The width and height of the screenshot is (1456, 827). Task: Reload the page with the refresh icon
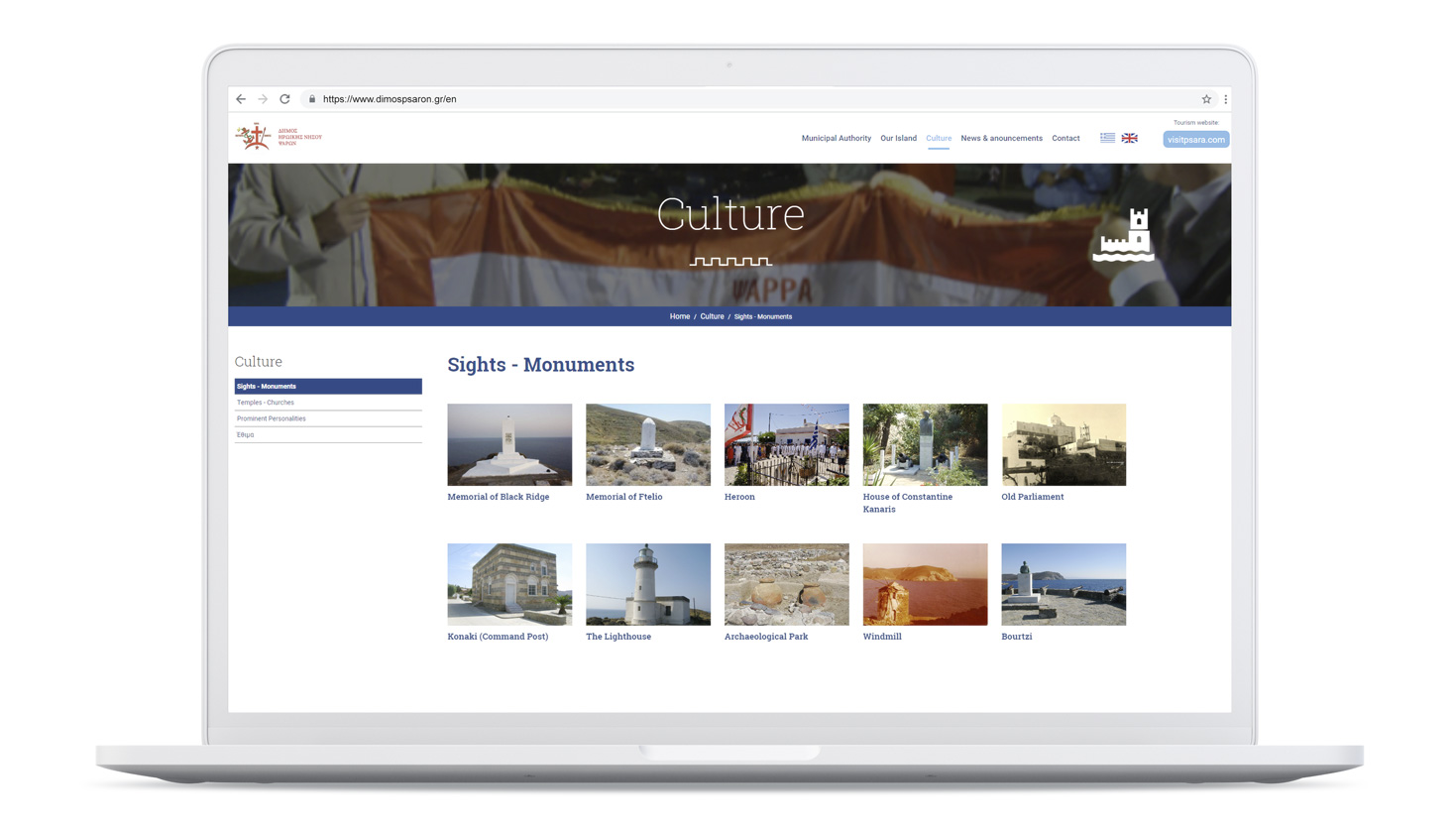[284, 99]
